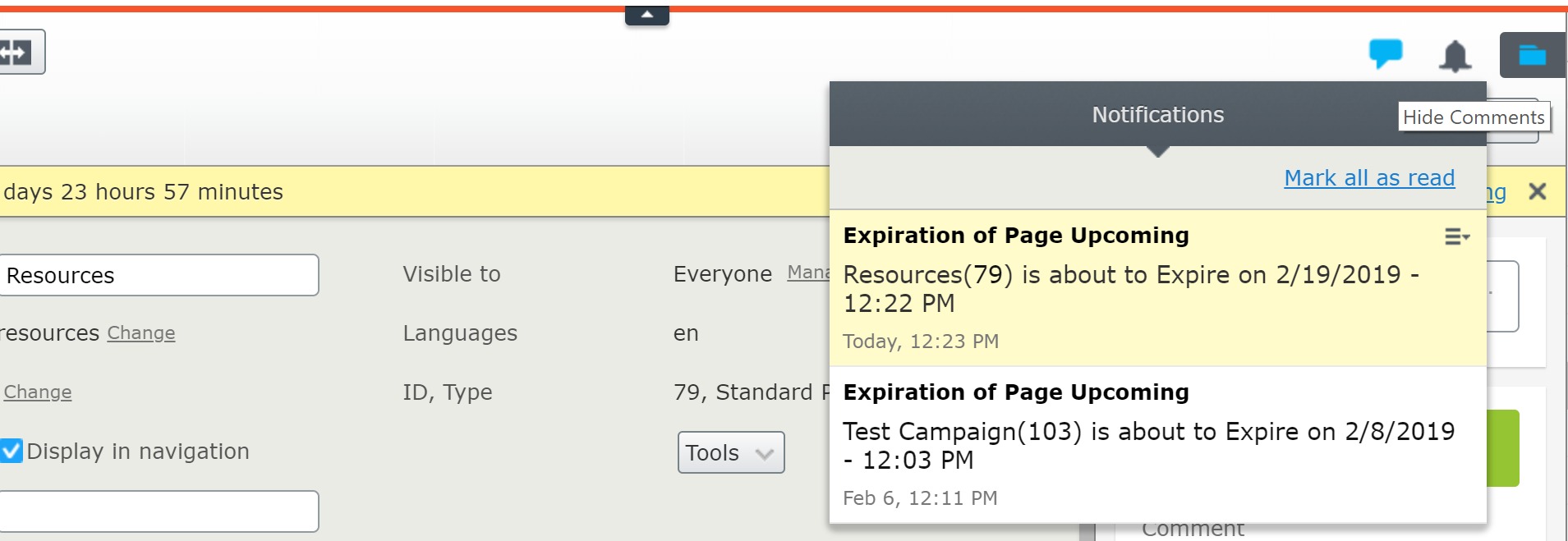Click the yellow banner's days and hours countdown text
1568x541 pixels.
144,192
